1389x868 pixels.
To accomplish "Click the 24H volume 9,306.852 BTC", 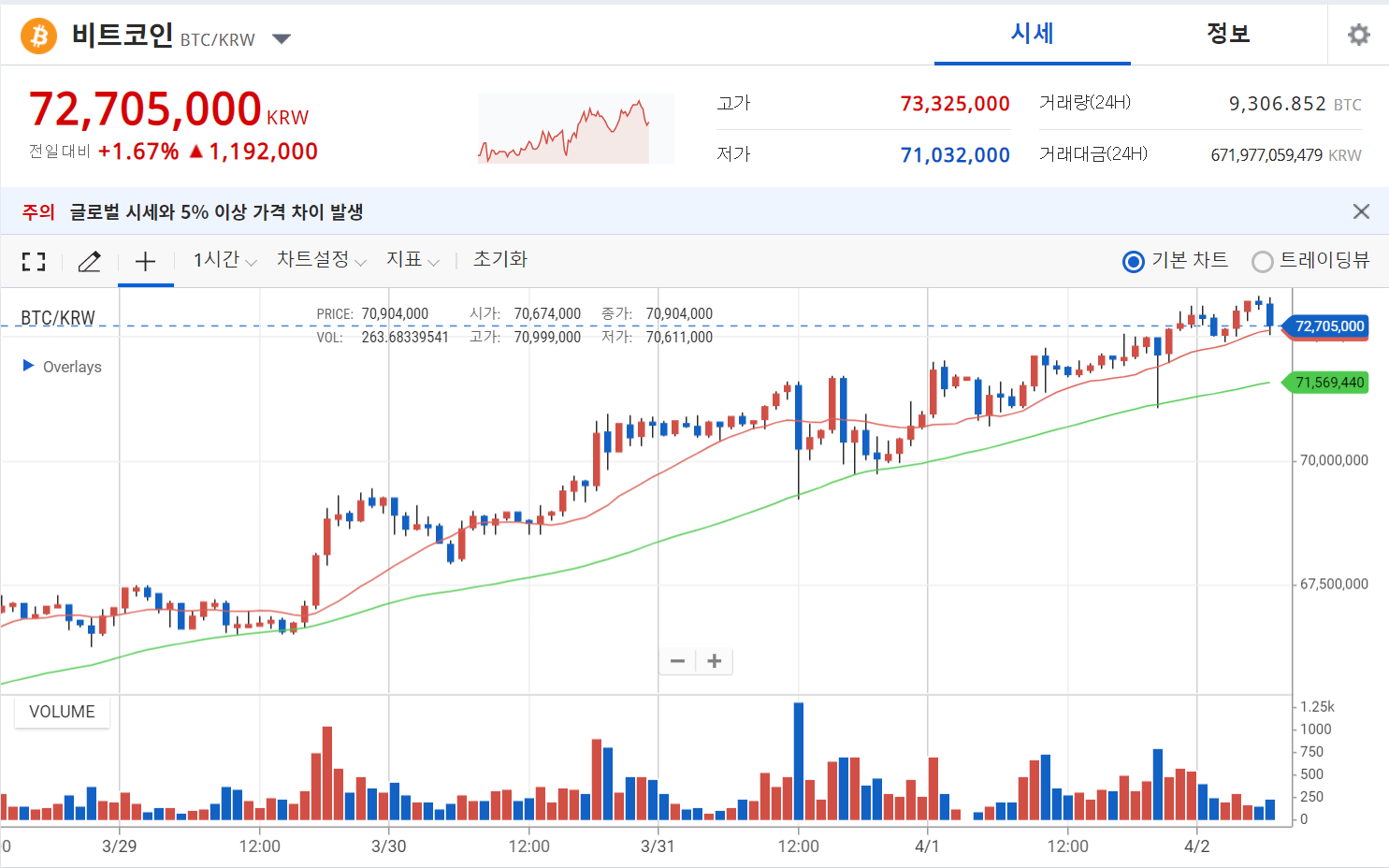I will [x=1295, y=104].
